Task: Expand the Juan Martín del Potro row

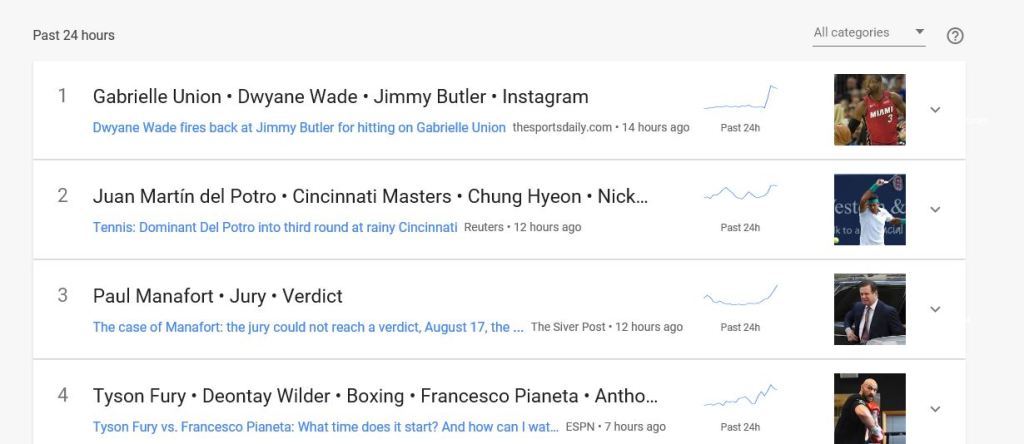Action: point(935,210)
